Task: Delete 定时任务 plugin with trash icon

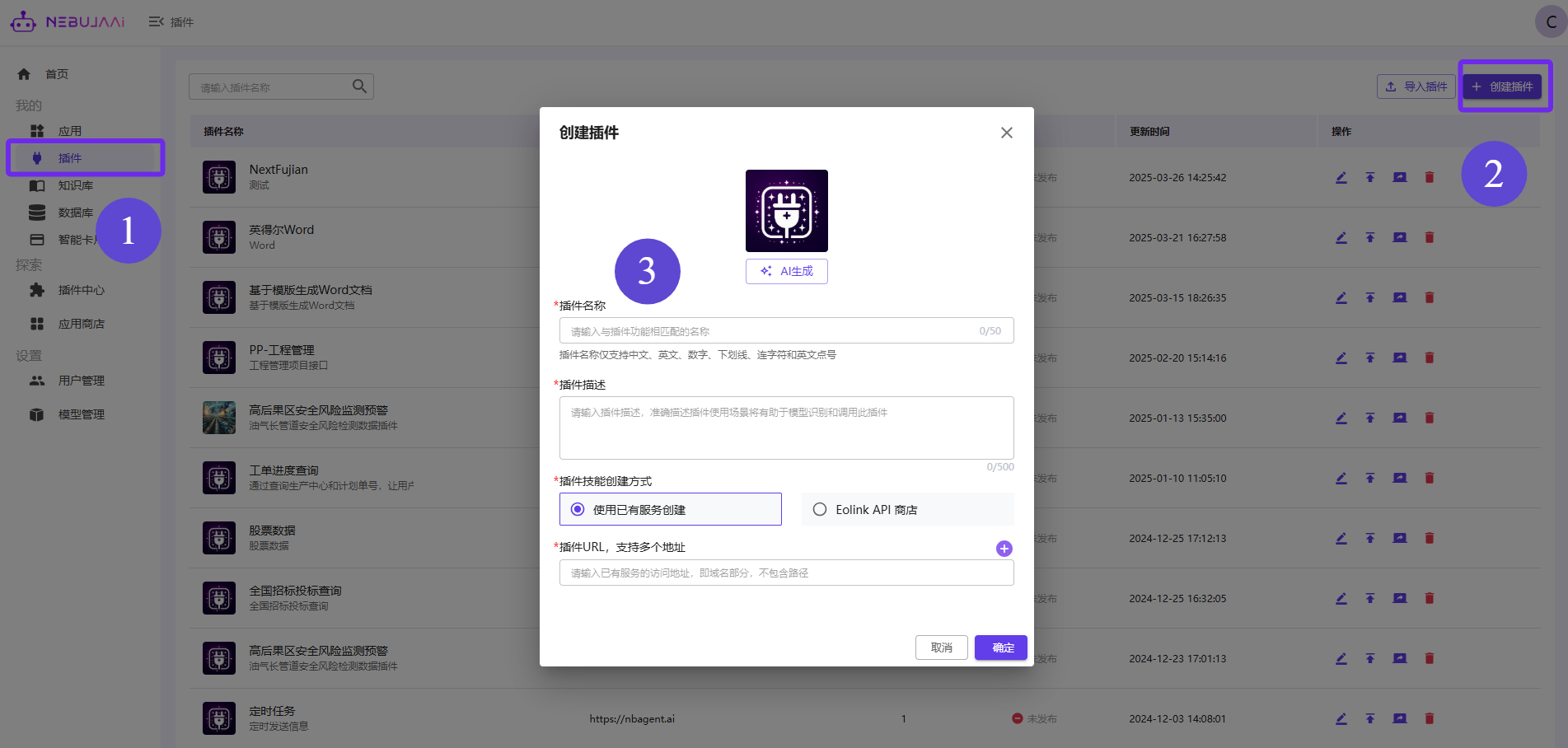Action: (1429, 718)
